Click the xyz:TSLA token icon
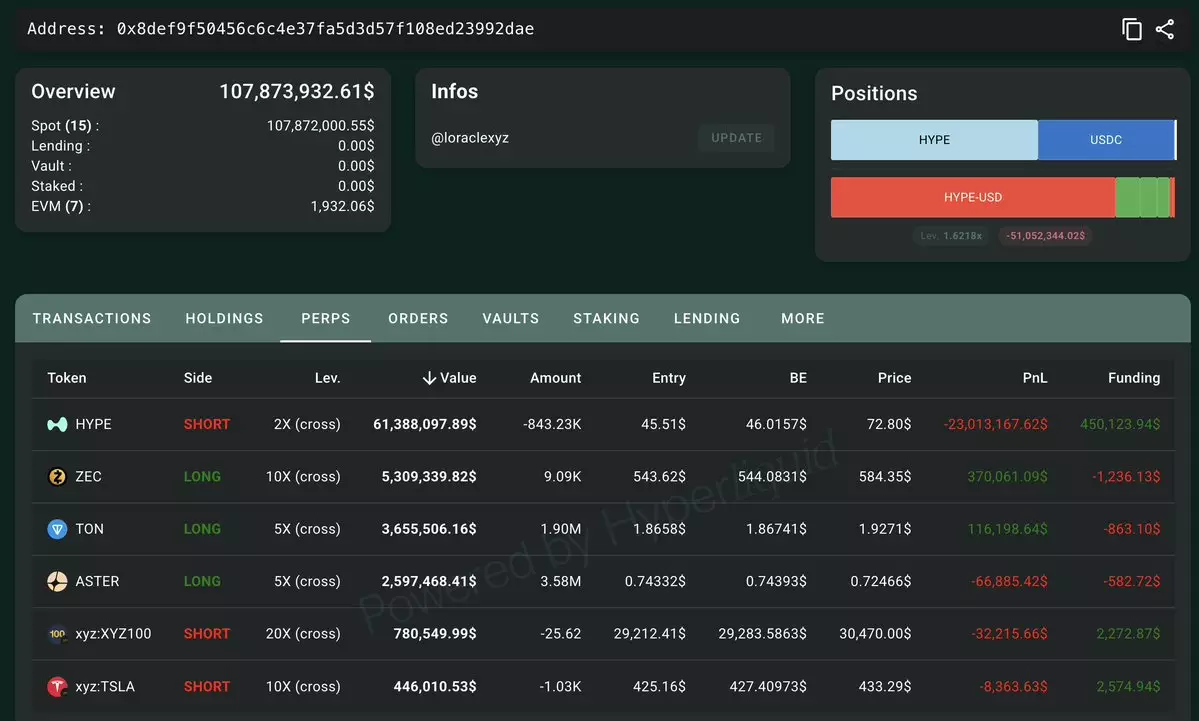Screen dimensions: 1199x721 pos(57,687)
